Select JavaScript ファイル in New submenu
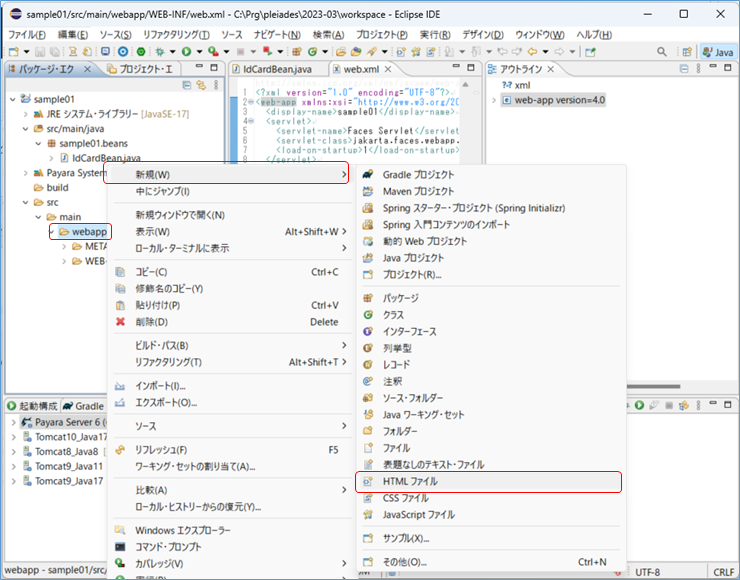 coord(490,514)
